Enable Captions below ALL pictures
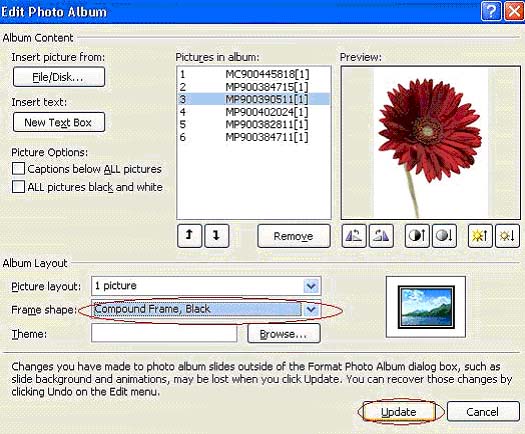The height and width of the screenshot is (434, 525). pos(18,169)
